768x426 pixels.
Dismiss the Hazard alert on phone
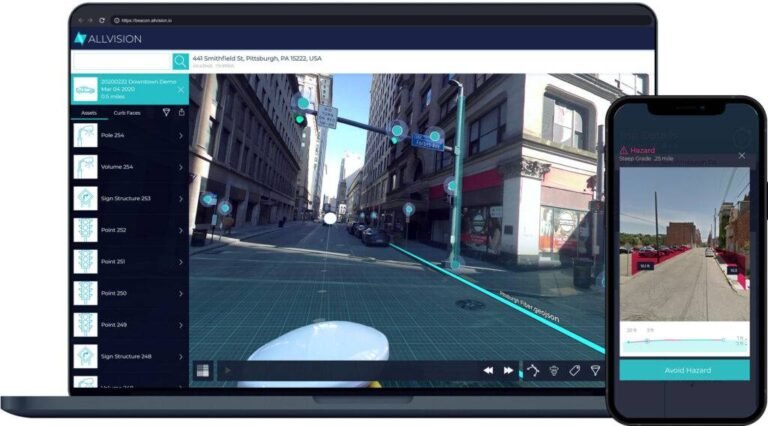(x=742, y=155)
